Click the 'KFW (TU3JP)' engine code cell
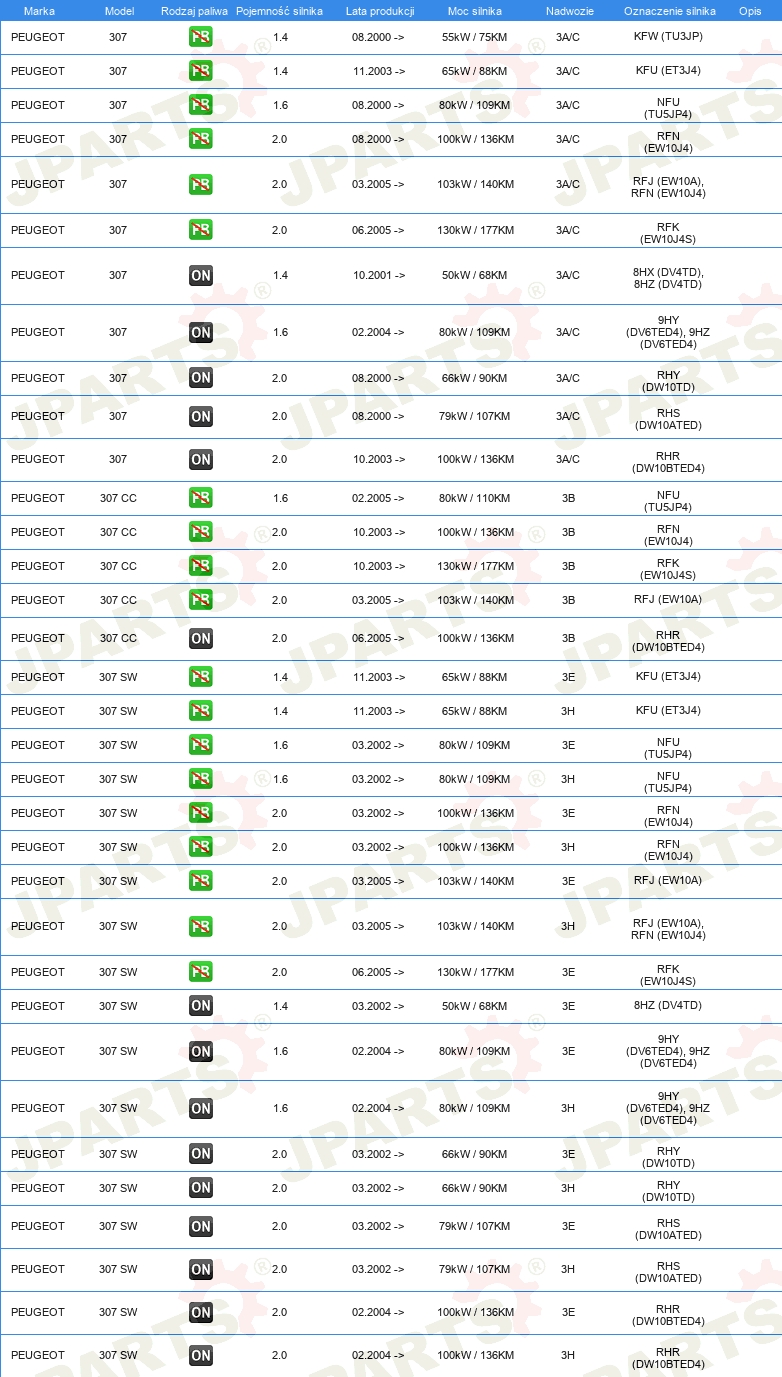The height and width of the screenshot is (1377, 782). point(668,37)
